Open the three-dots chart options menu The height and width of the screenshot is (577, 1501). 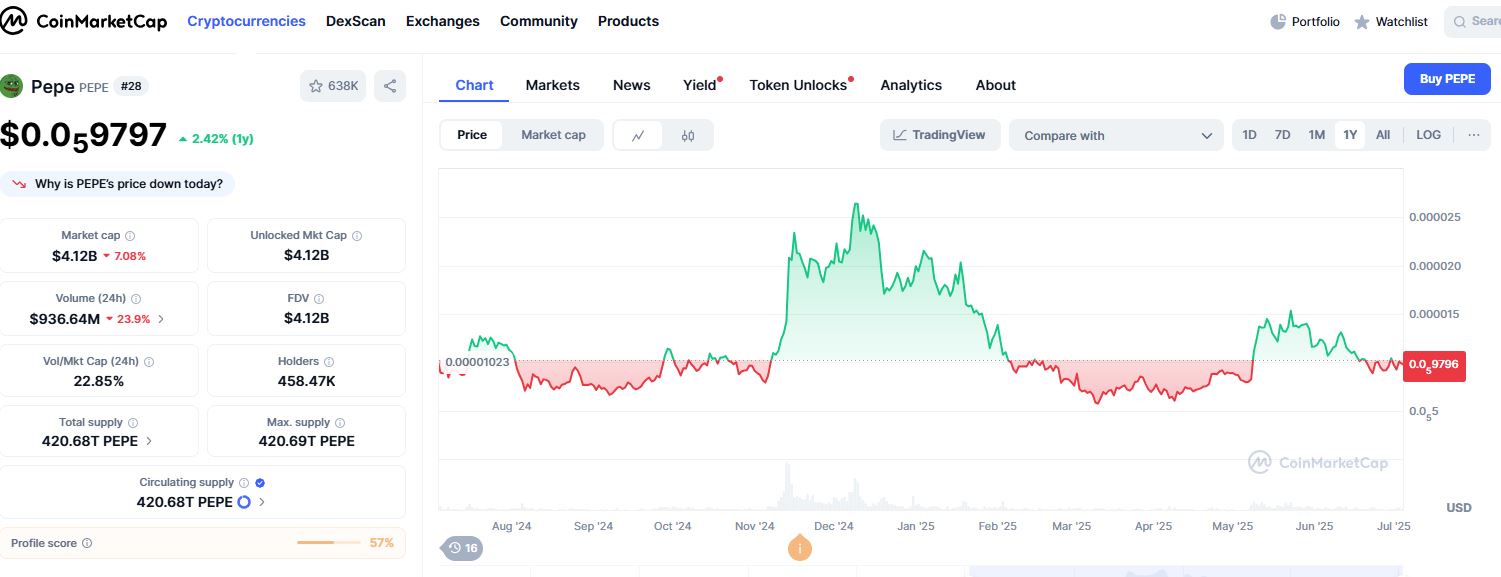coord(1473,135)
